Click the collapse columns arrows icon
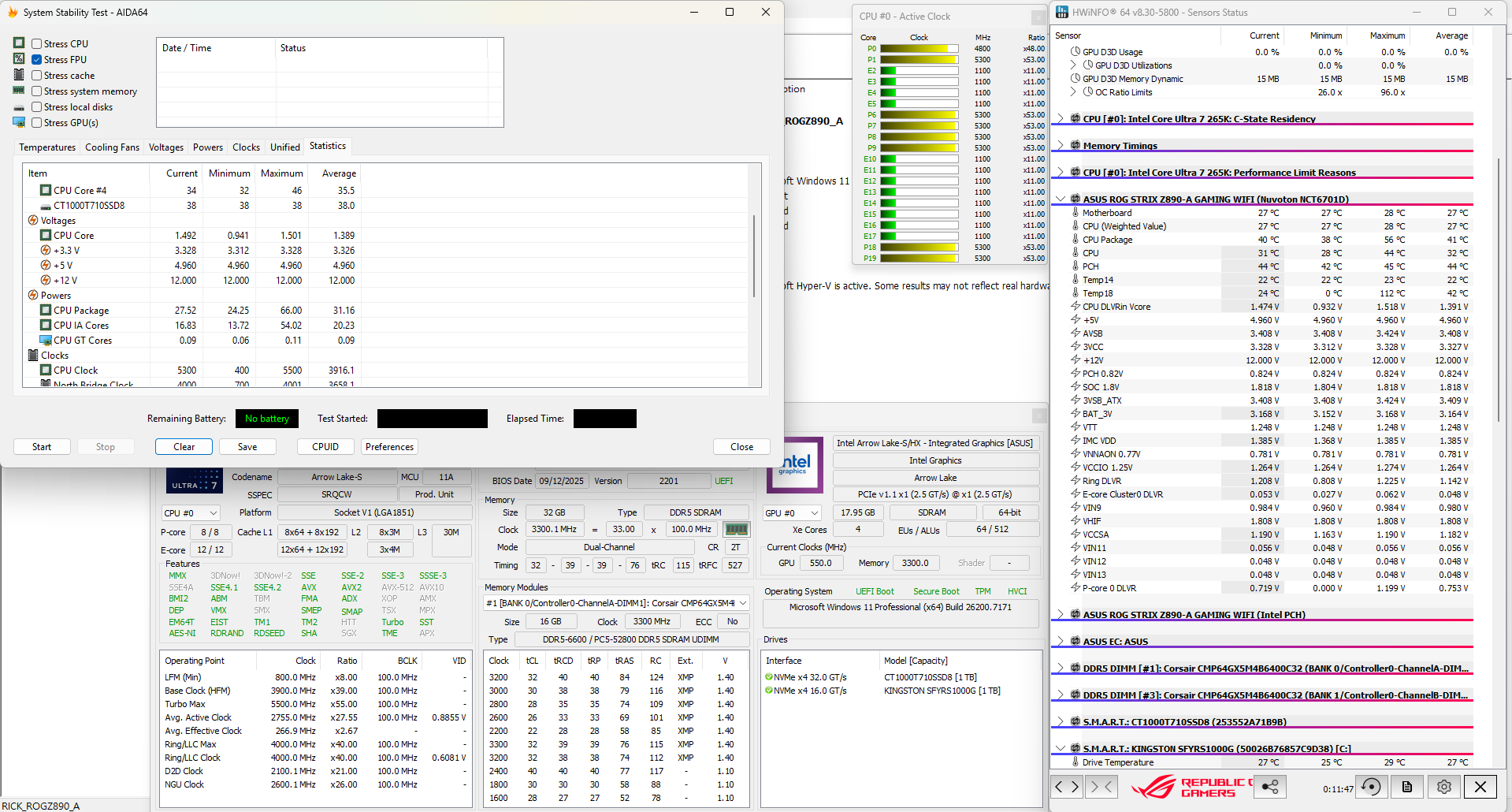This screenshot has width=1512, height=812. (1101, 787)
